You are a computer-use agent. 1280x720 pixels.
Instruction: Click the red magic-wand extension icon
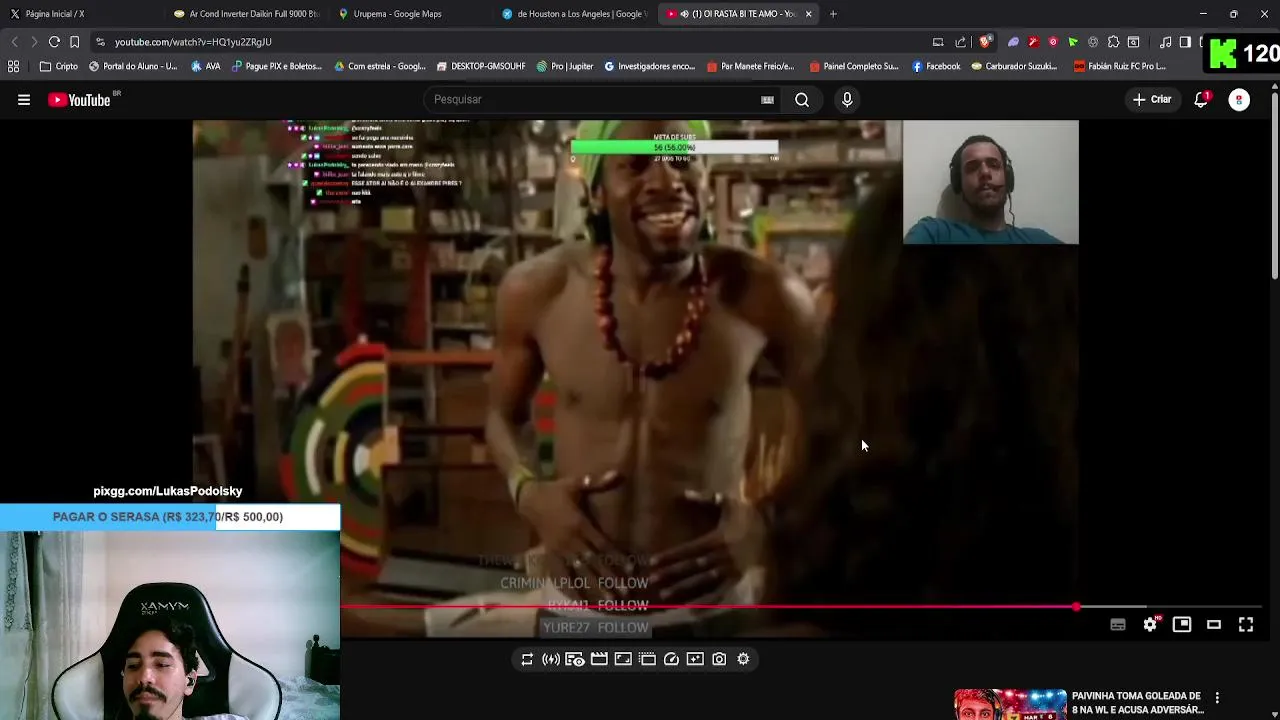(1033, 42)
